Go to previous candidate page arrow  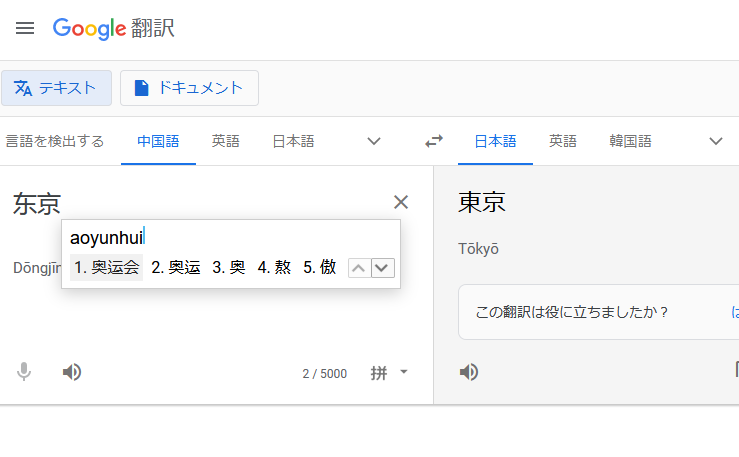click(359, 268)
